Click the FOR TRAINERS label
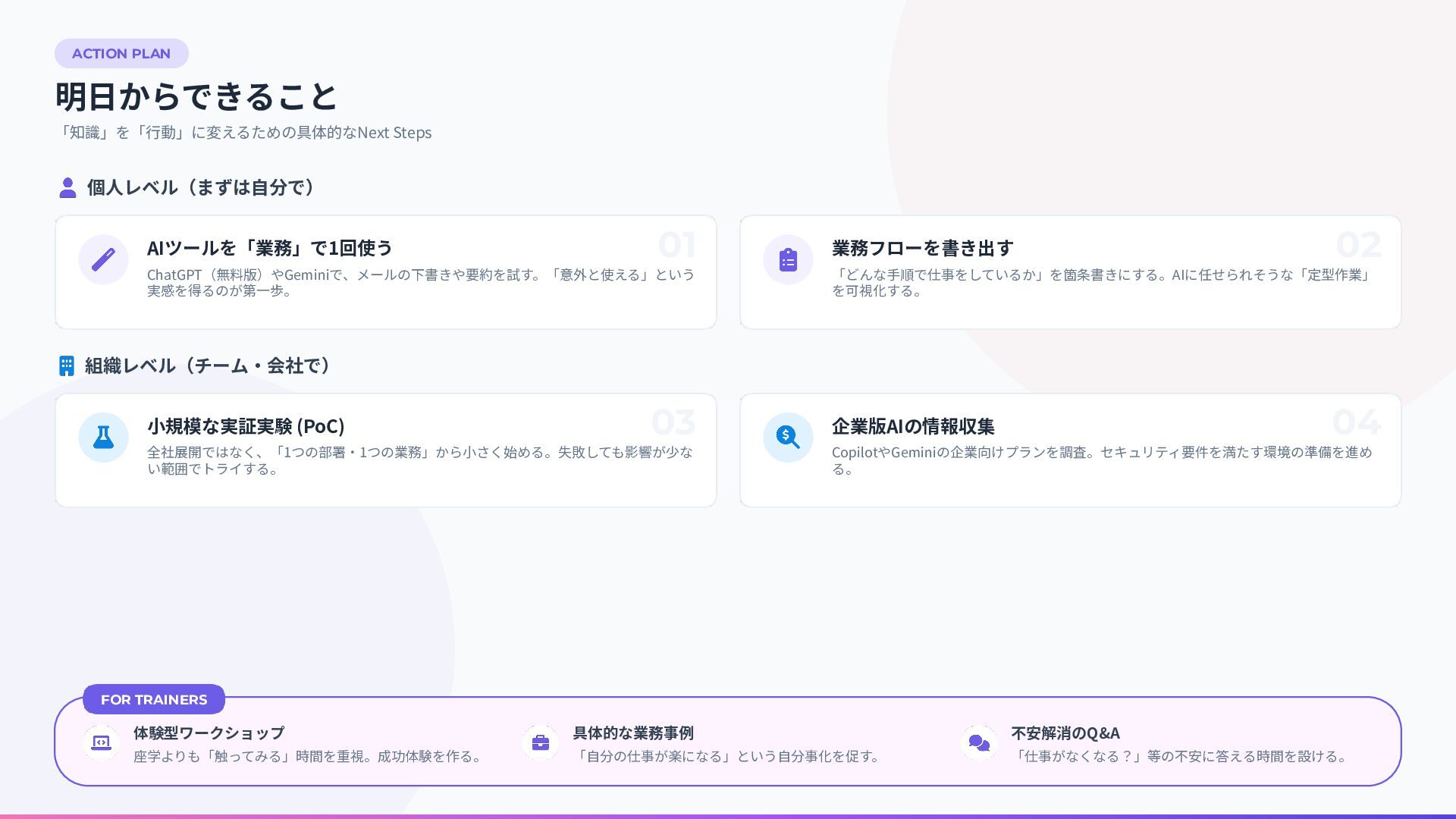This screenshot has width=1456, height=819. [x=154, y=699]
